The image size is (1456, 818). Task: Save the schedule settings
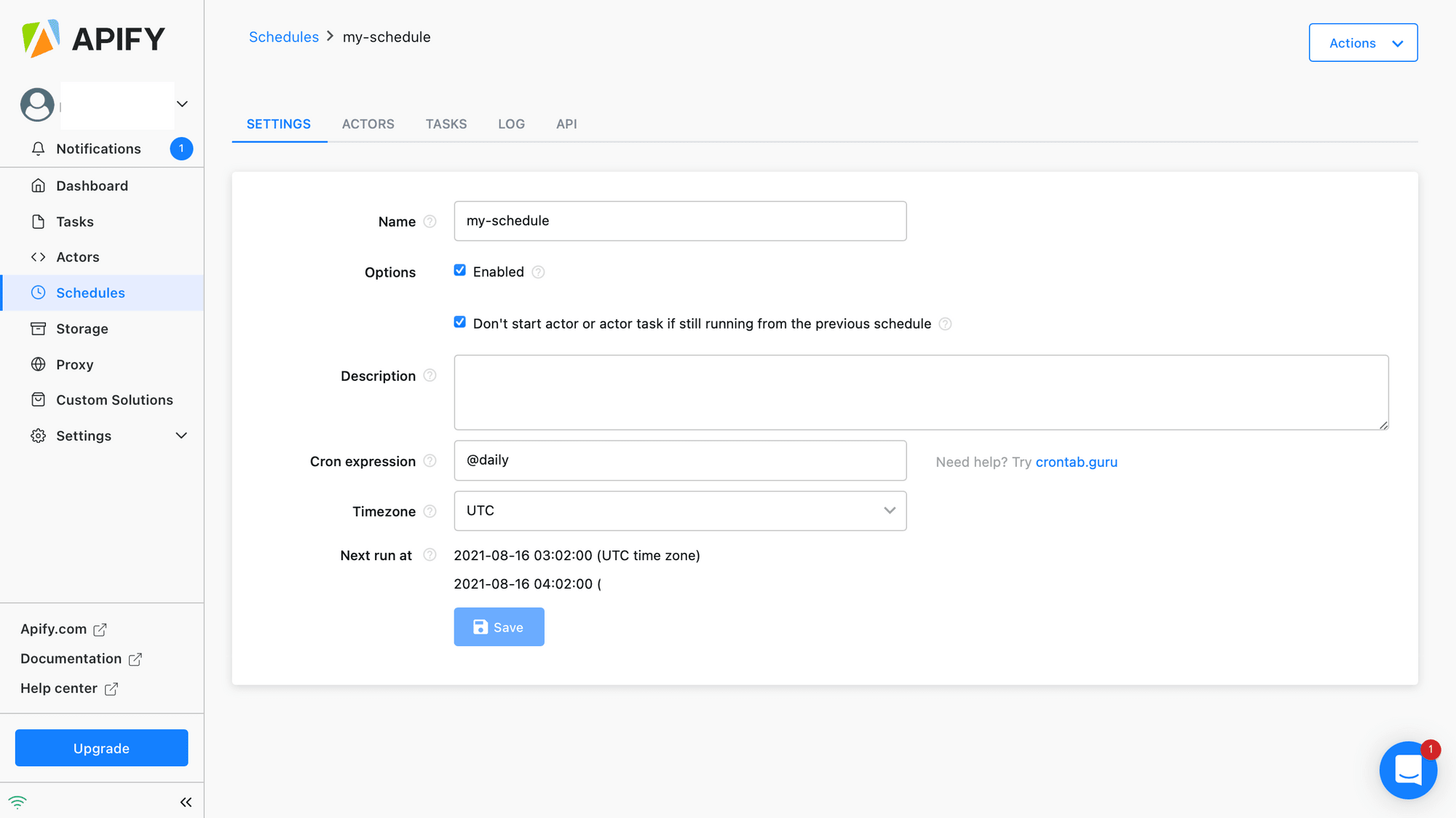coord(499,627)
